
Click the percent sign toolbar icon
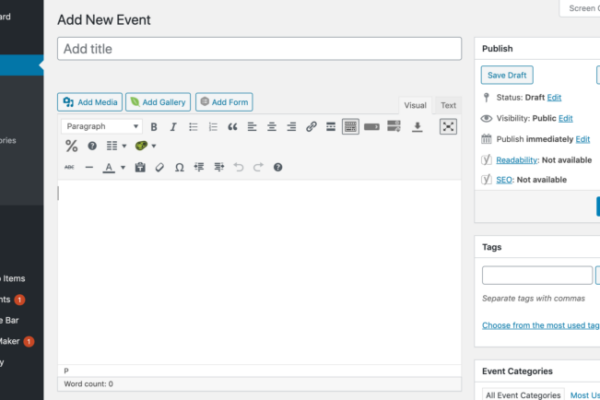point(71,146)
